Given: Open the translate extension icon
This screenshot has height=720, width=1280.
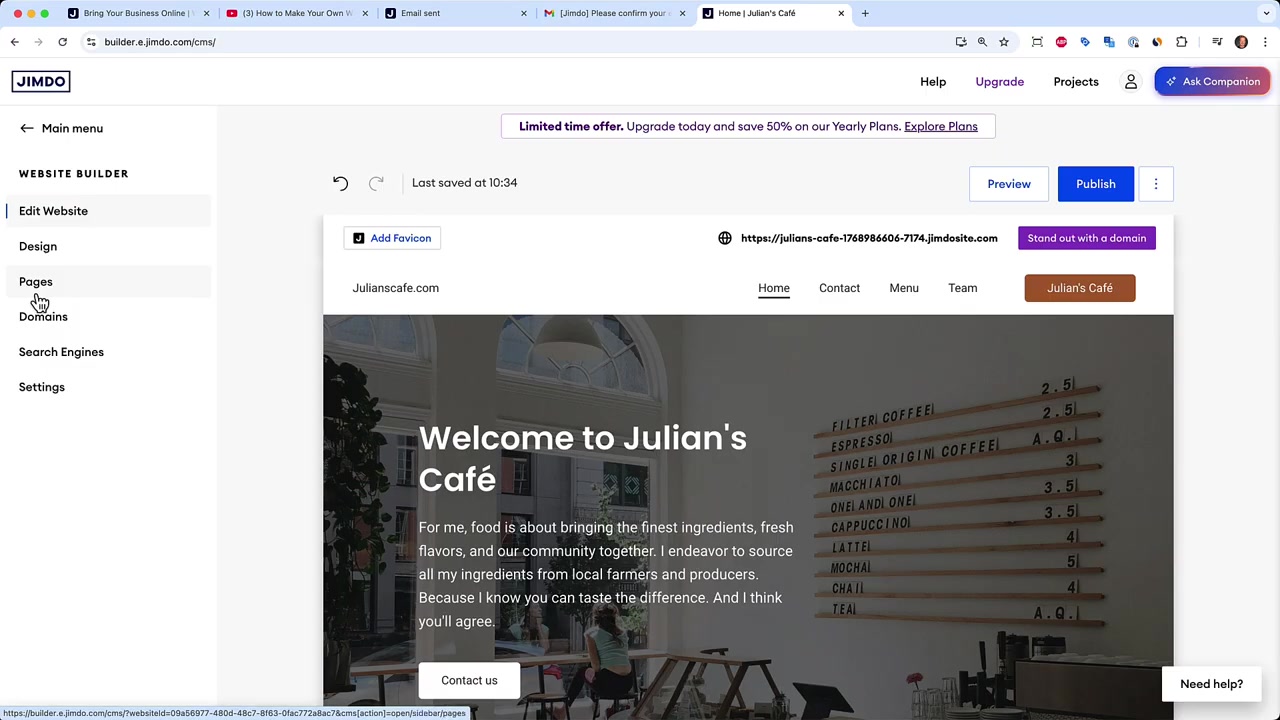Looking at the screenshot, I should pyautogui.click(x=1109, y=42).
